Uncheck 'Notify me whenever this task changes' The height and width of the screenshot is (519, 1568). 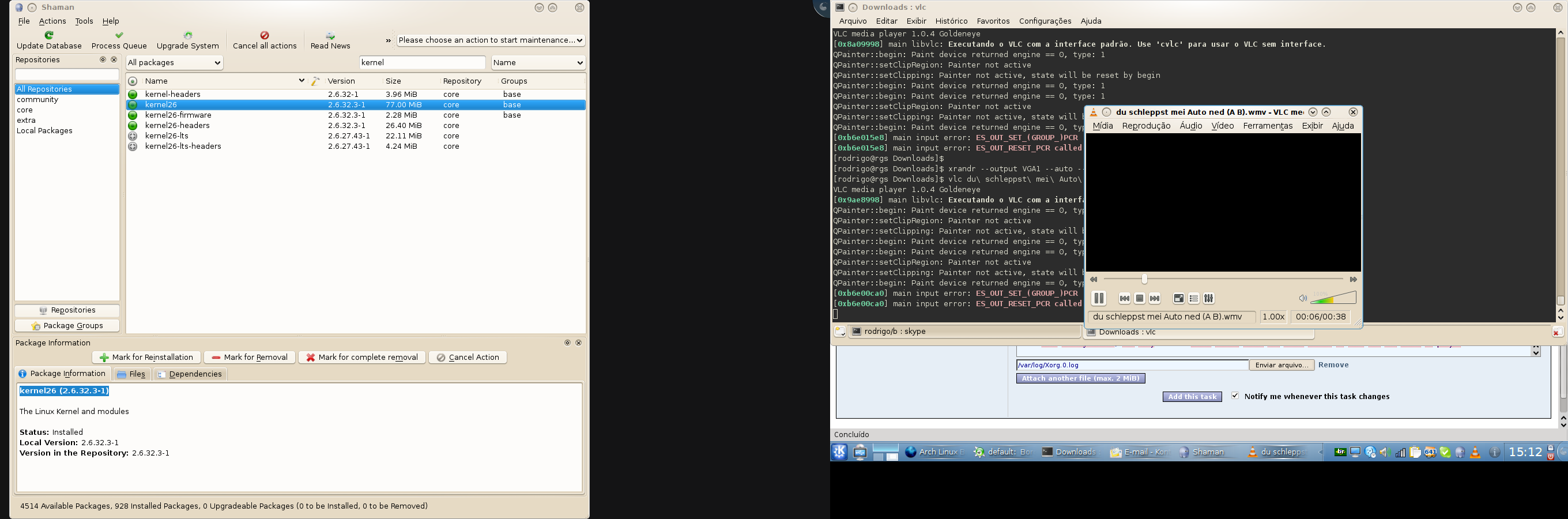pyautogui.click(x=1235, y=396)
